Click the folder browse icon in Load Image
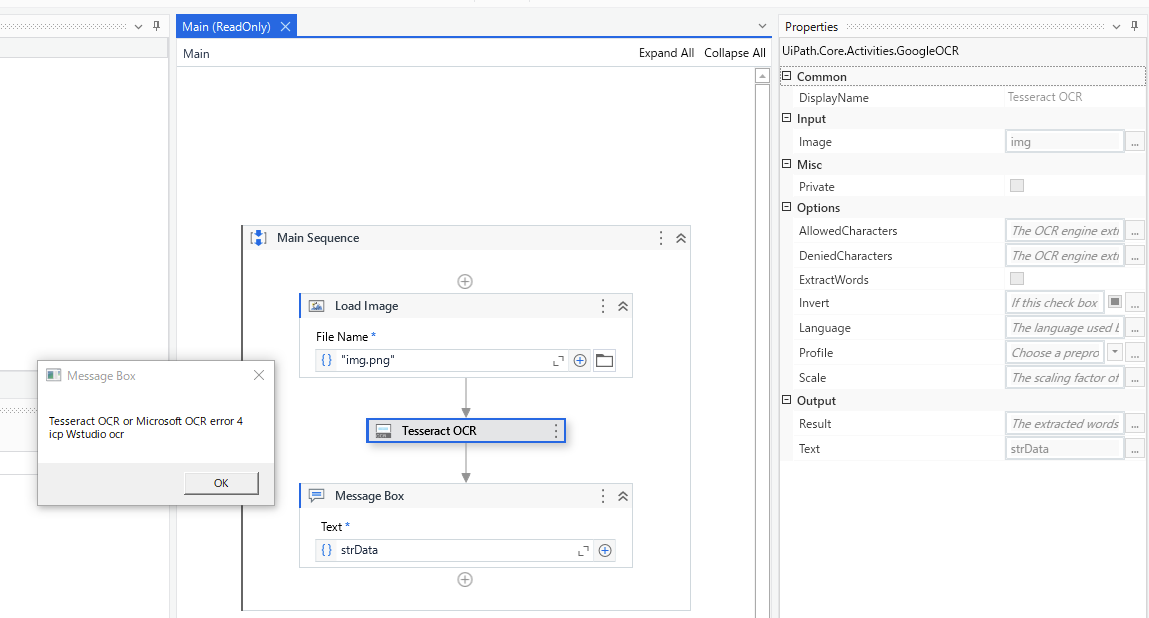This screenshot has width=1149, height=618. coord(604,361)
